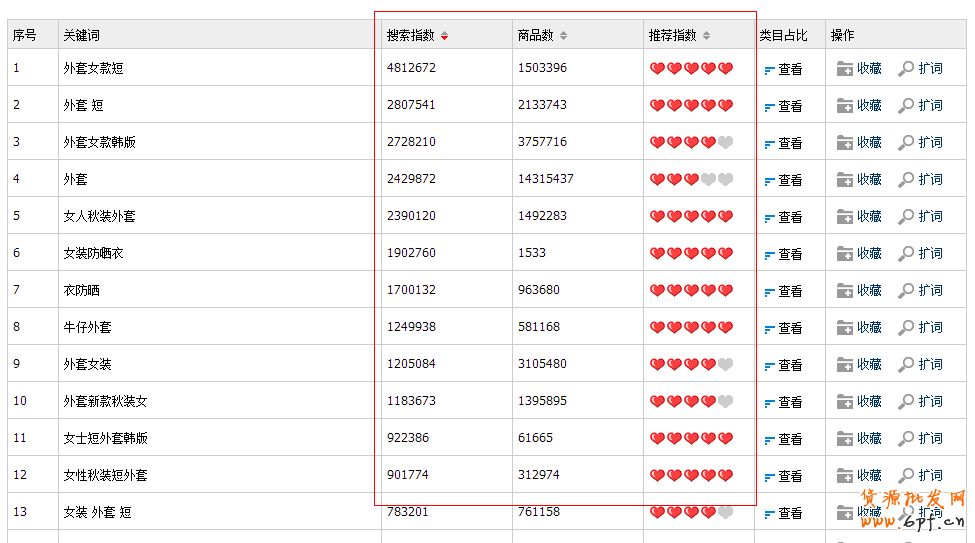Sort the 推荐指数 column

pos(706,36)
